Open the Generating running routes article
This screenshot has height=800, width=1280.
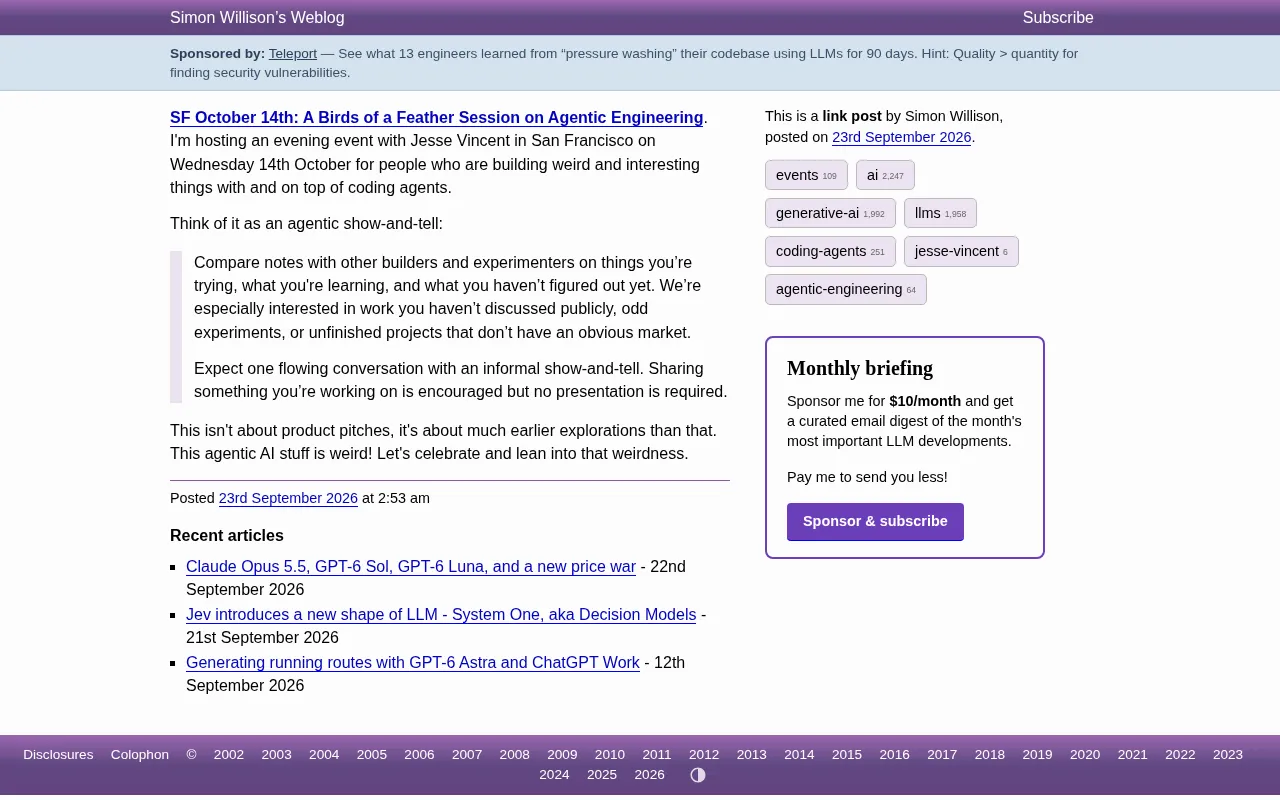tap(413, 663)
